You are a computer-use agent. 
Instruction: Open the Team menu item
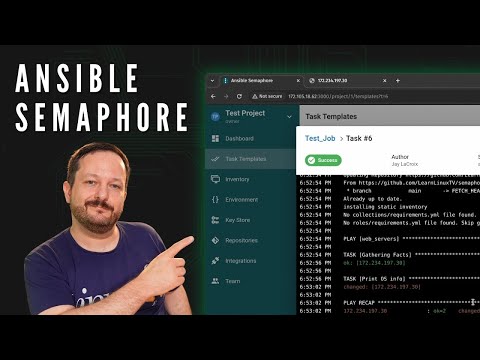coord(250,281)
